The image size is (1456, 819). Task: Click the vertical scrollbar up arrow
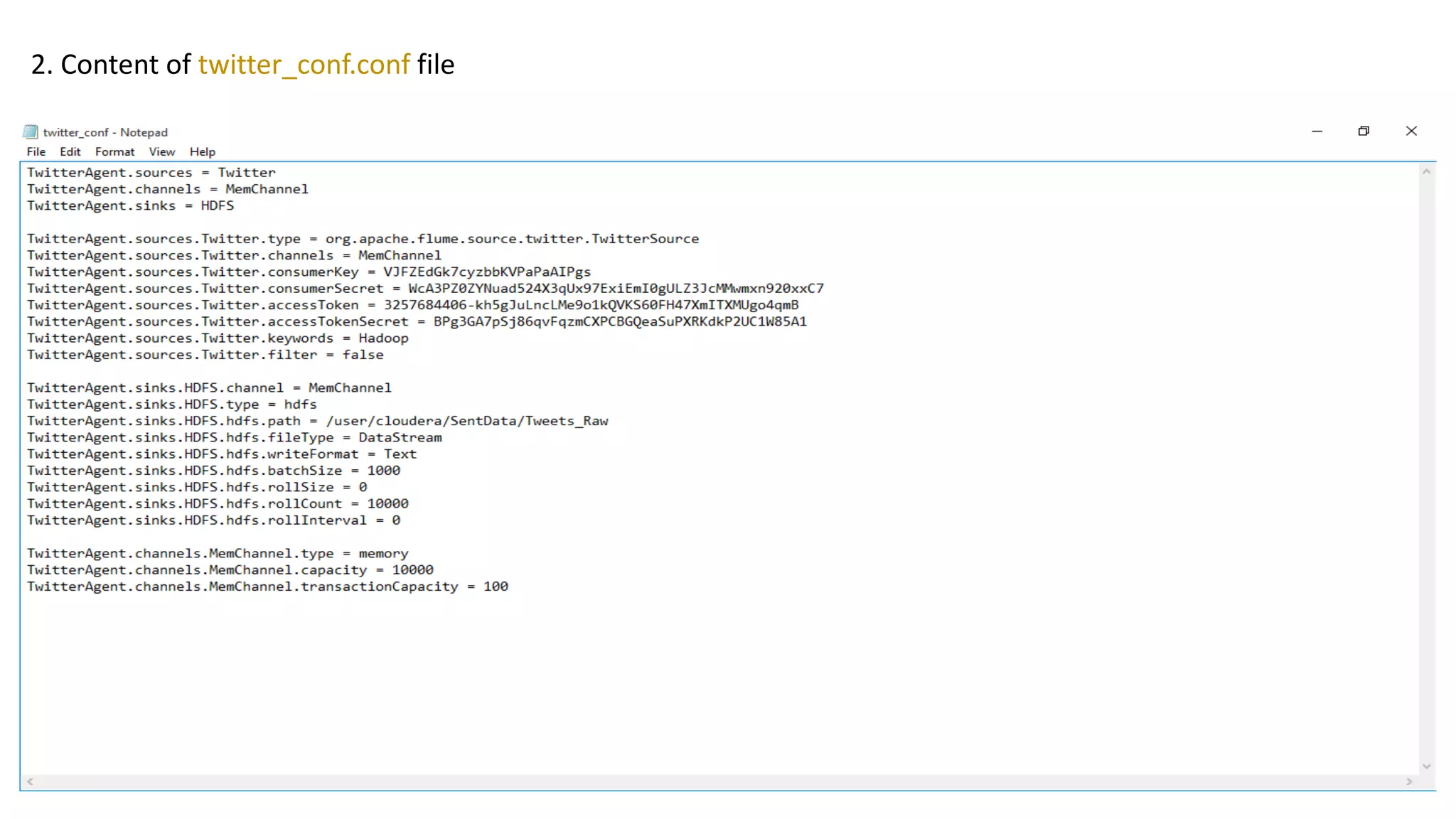[x=1426, y=171]
